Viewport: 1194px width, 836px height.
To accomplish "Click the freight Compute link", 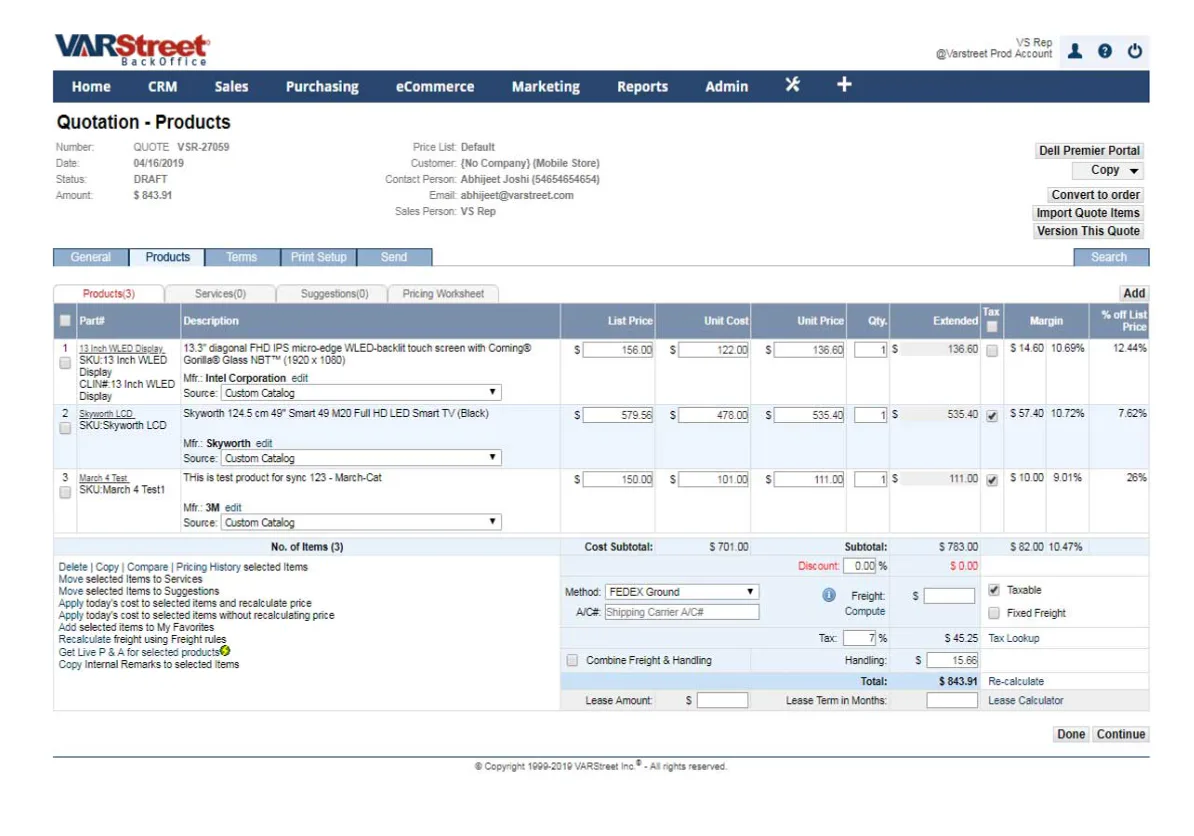I will (x=864, y=611).
